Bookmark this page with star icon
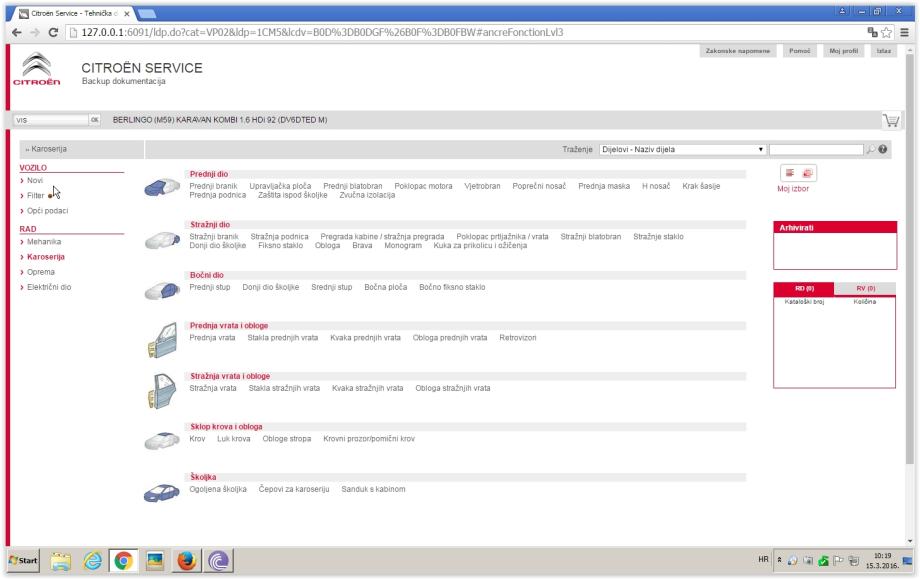The image size is (920, 579). [x=887, y=32]
